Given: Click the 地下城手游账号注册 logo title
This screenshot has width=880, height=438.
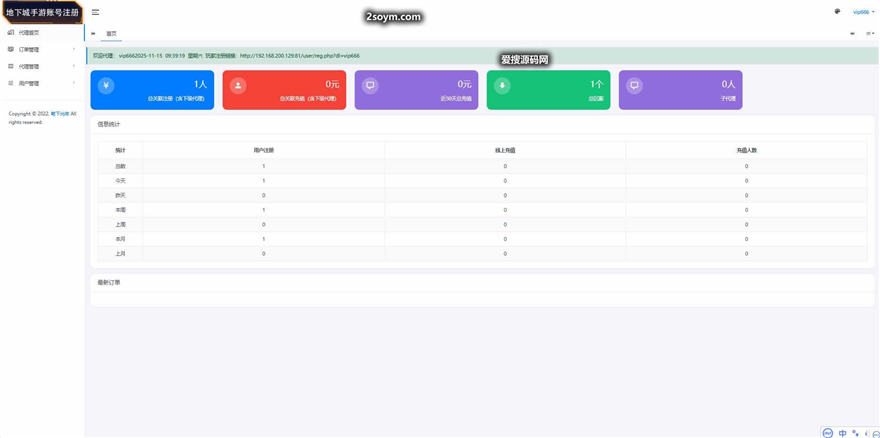Looking at the screenshot, I should [42, 12].
